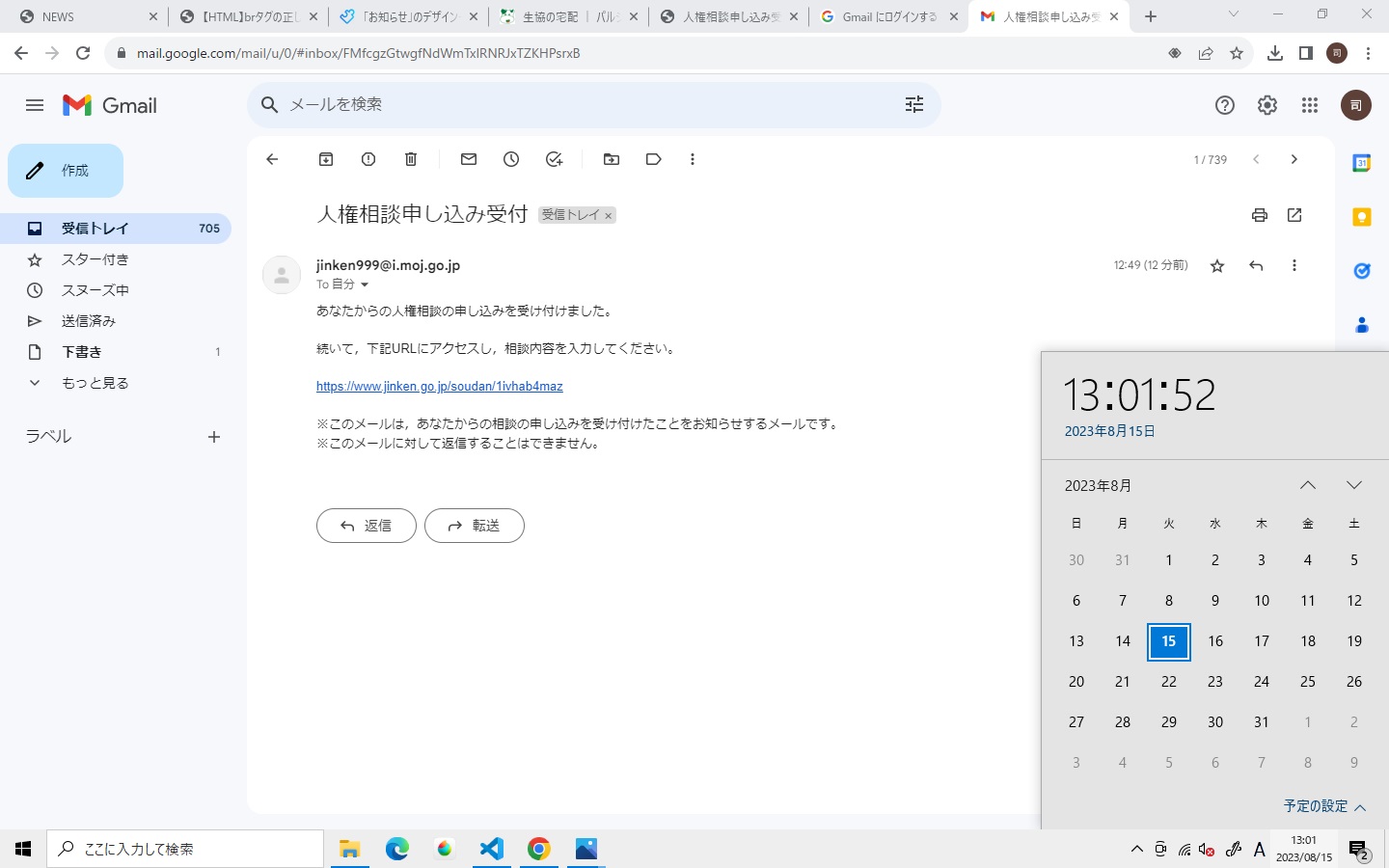Screen dimensions: 1389x868
Task: Archive the open email
Action: tap(325, 159)
